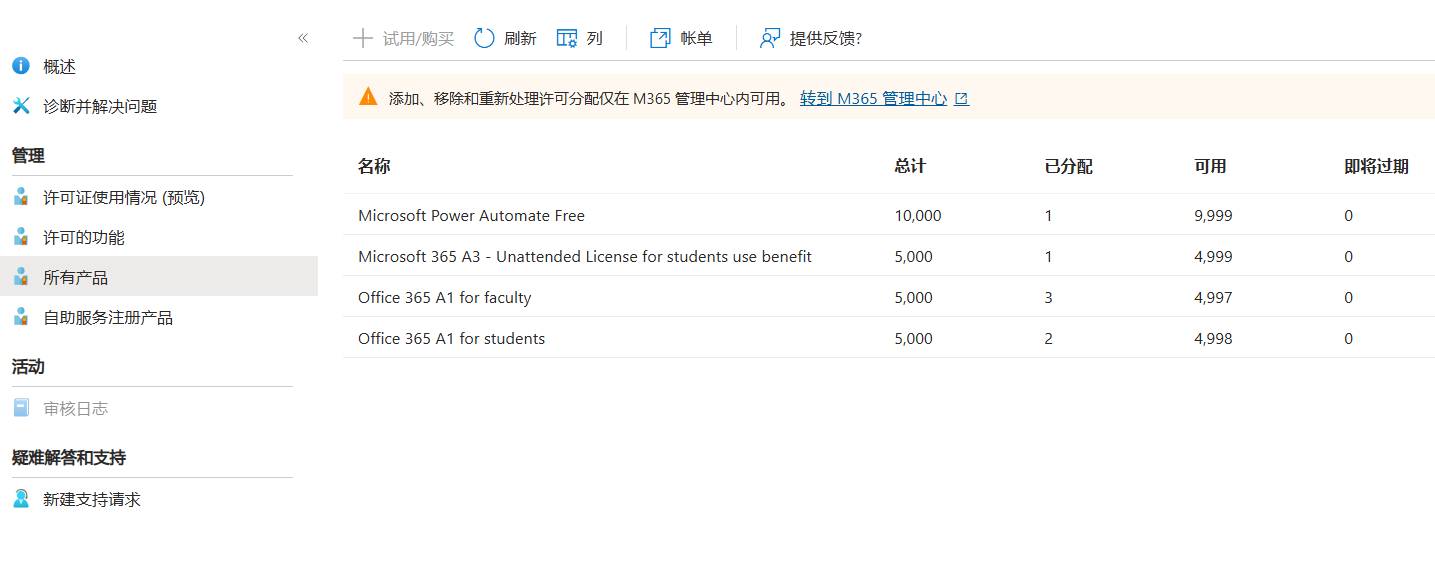This screenshot has width=1435, height=569.
Task: Open Office 365 A1 for students row
Action: pyautogui.click(x=889, y=338)
